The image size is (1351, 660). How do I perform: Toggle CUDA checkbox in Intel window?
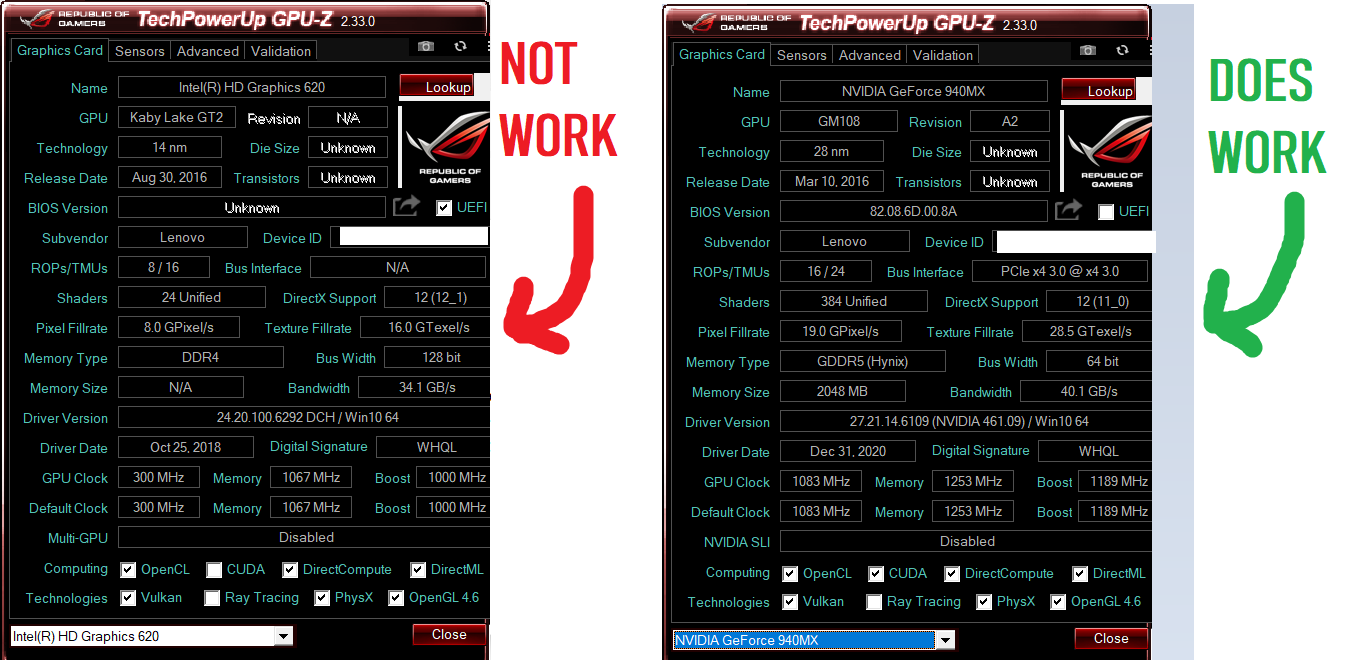[214, 570]
